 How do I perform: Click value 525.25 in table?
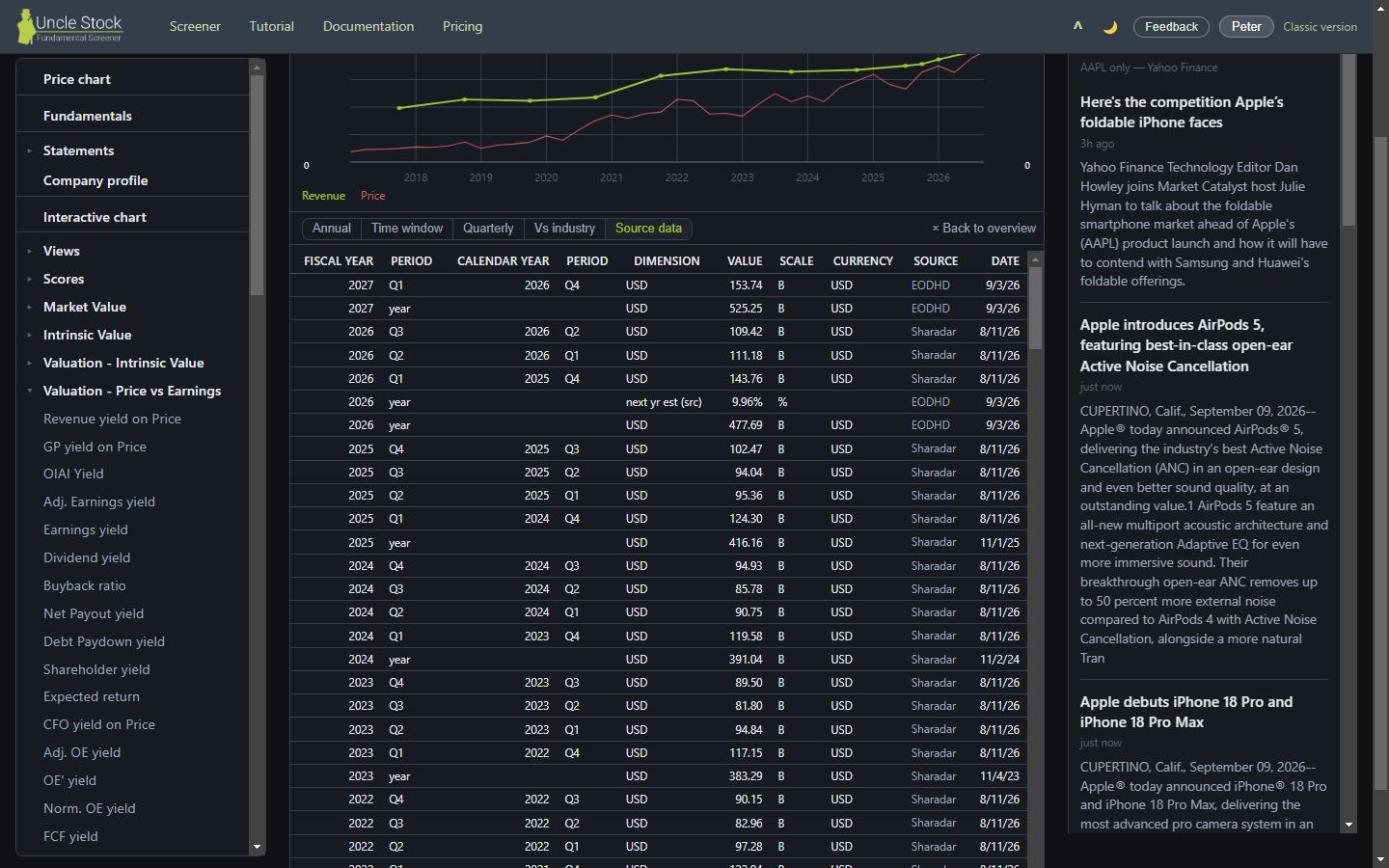746,309
